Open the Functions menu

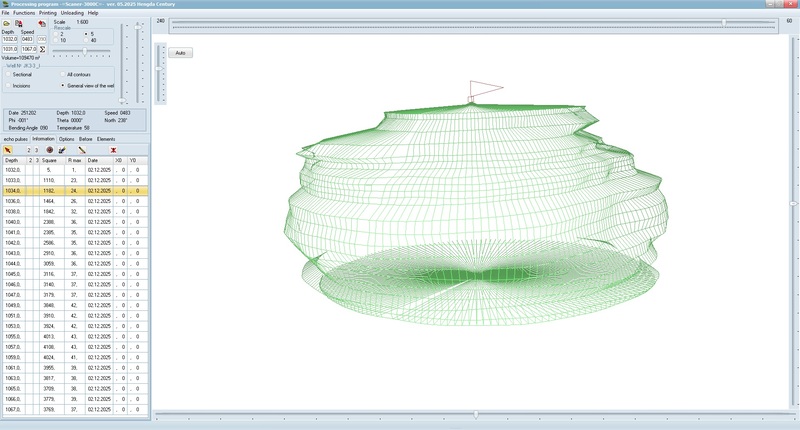pos(26,12)
